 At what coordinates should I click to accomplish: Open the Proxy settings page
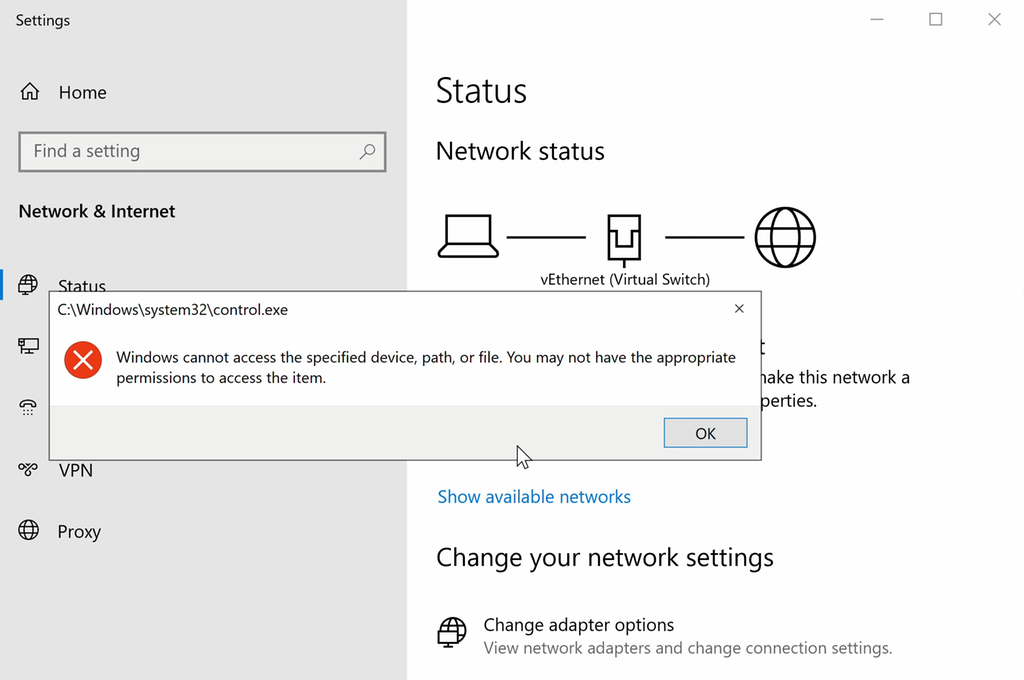tap(79, 532)
